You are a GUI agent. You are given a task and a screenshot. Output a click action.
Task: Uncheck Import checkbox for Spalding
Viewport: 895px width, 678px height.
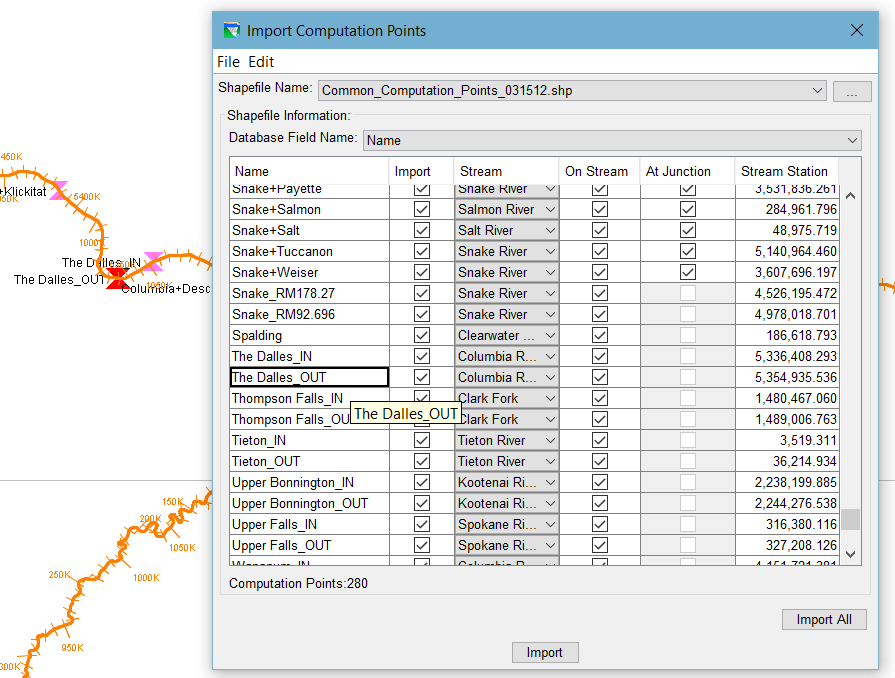(421, 336)
